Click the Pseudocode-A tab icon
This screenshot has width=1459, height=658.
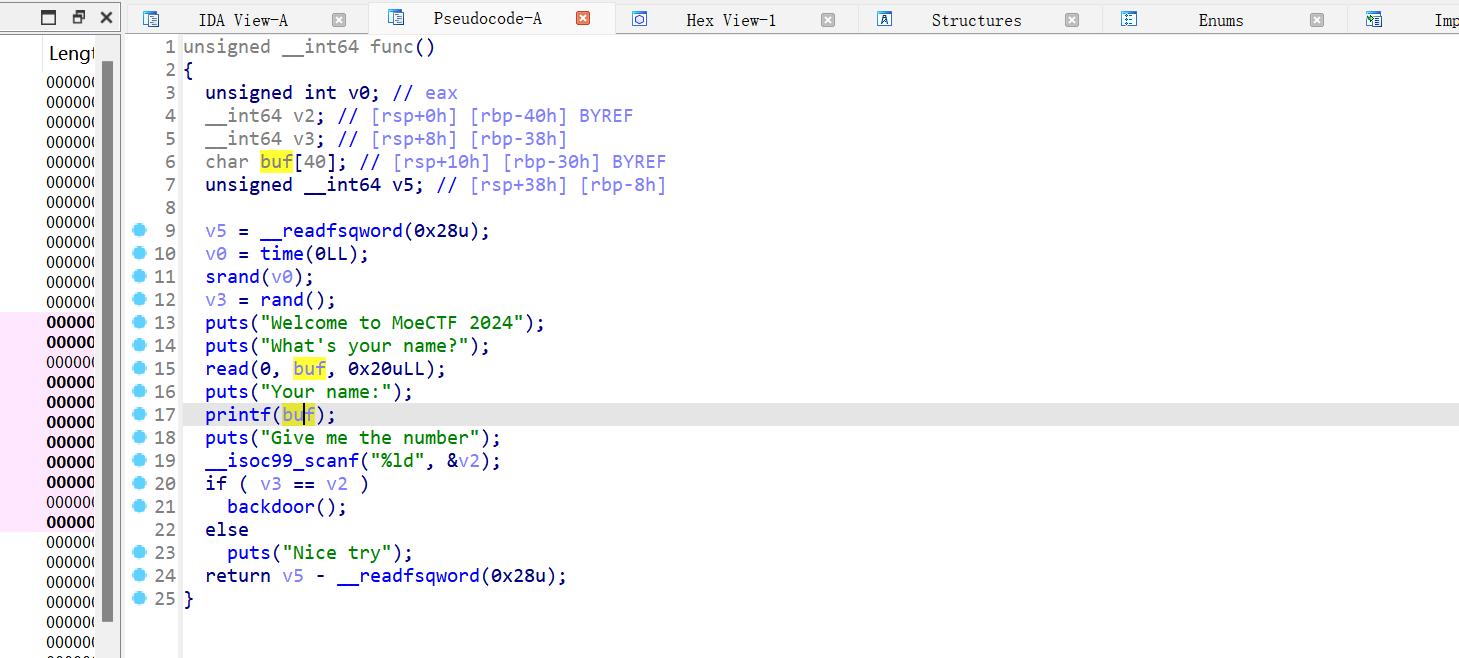point(396,18)
